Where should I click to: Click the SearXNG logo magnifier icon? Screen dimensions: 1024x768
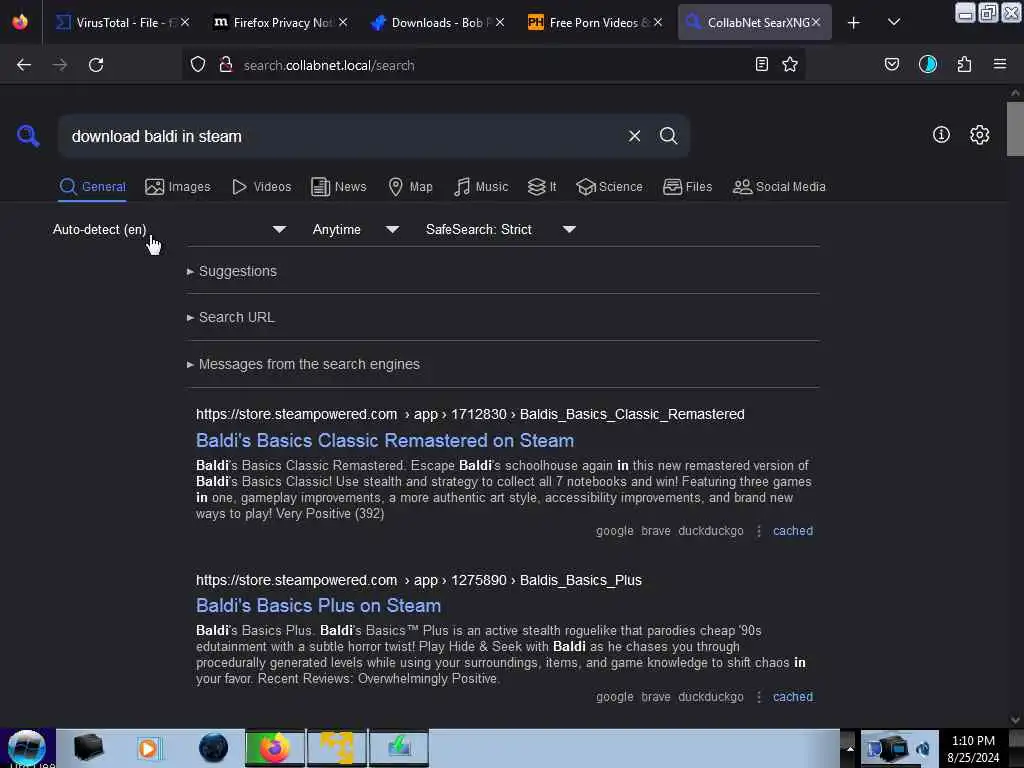(28, 136)
